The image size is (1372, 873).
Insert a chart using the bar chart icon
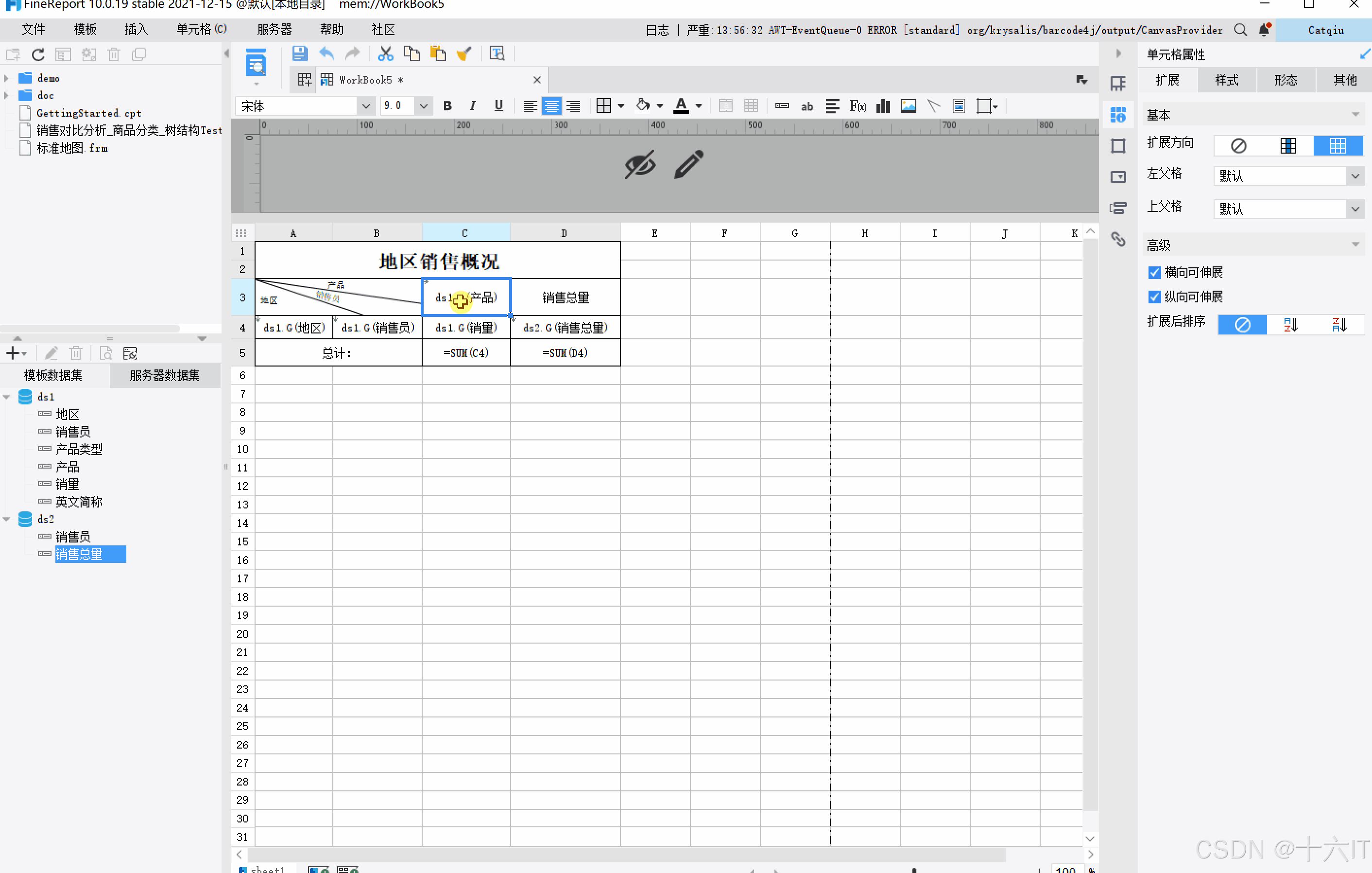point(883,106)
